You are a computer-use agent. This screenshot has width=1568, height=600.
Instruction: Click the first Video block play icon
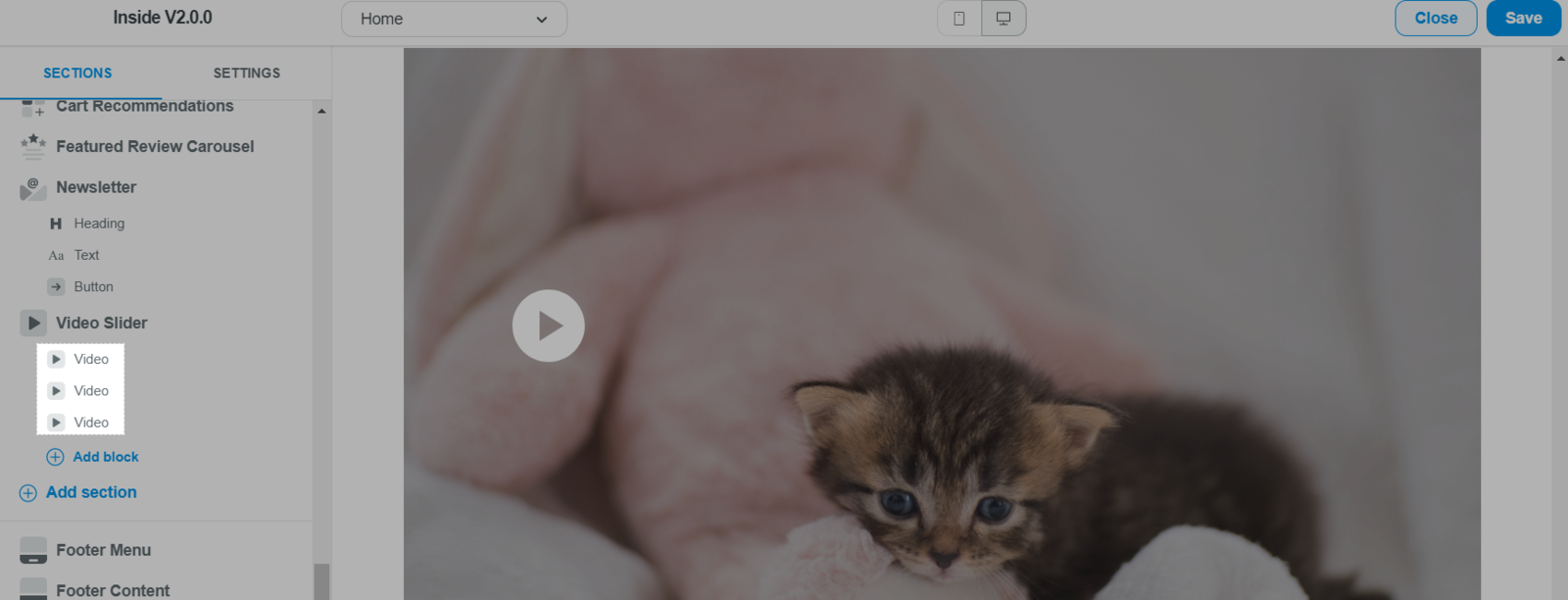point(56,359)
